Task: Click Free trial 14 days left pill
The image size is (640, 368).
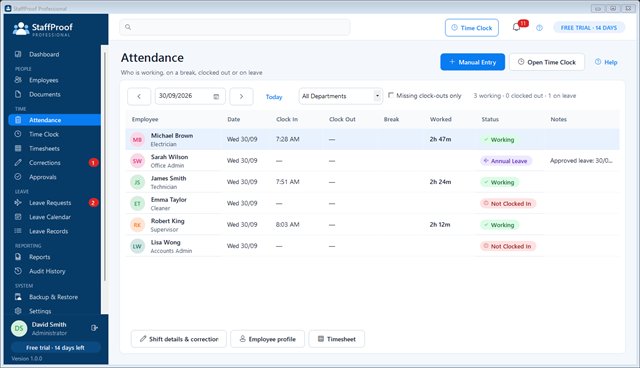Action: click(x=56, y=348)
